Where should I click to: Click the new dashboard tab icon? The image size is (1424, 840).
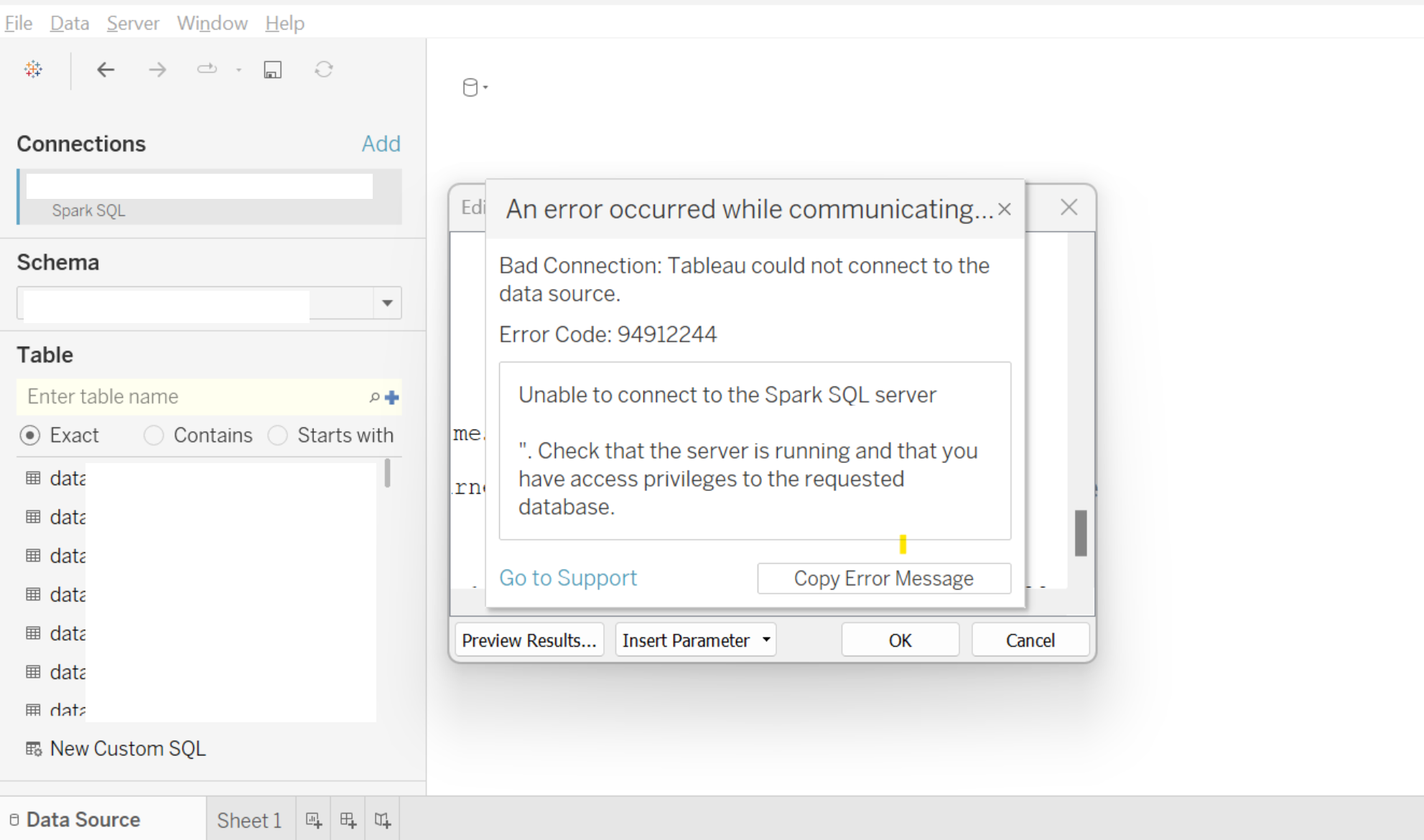pos(348,820)
